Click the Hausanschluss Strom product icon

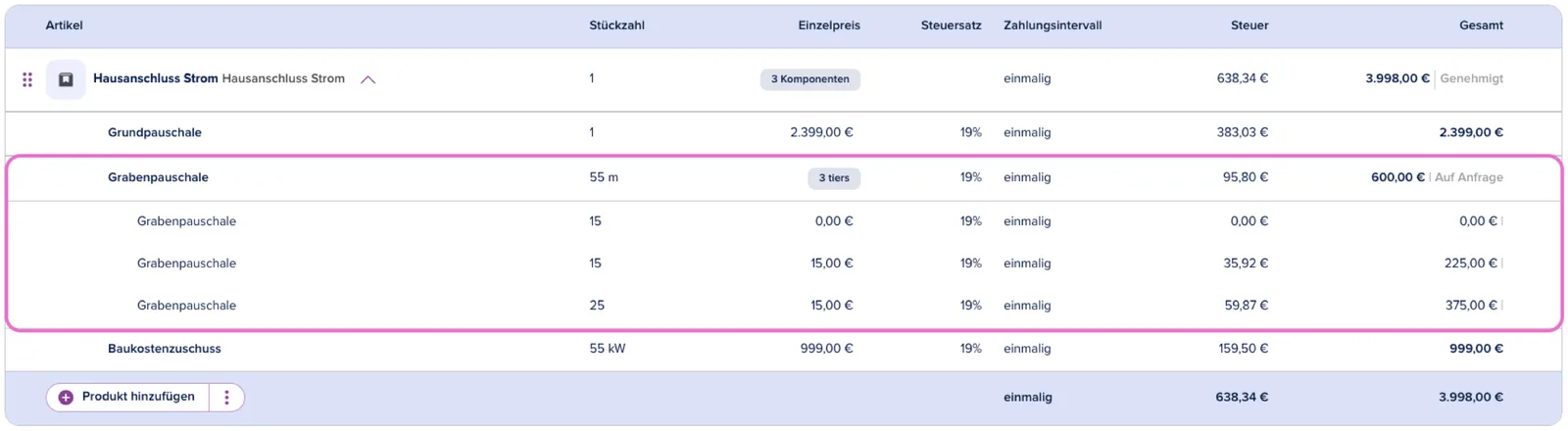click(66, 79)
